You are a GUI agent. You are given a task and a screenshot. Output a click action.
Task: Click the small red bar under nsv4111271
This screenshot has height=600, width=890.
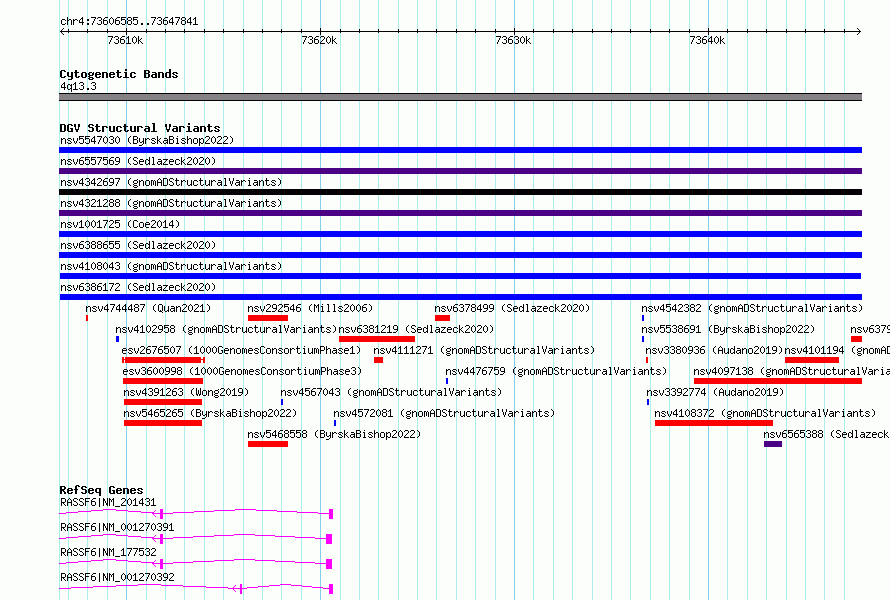point(379,360)
